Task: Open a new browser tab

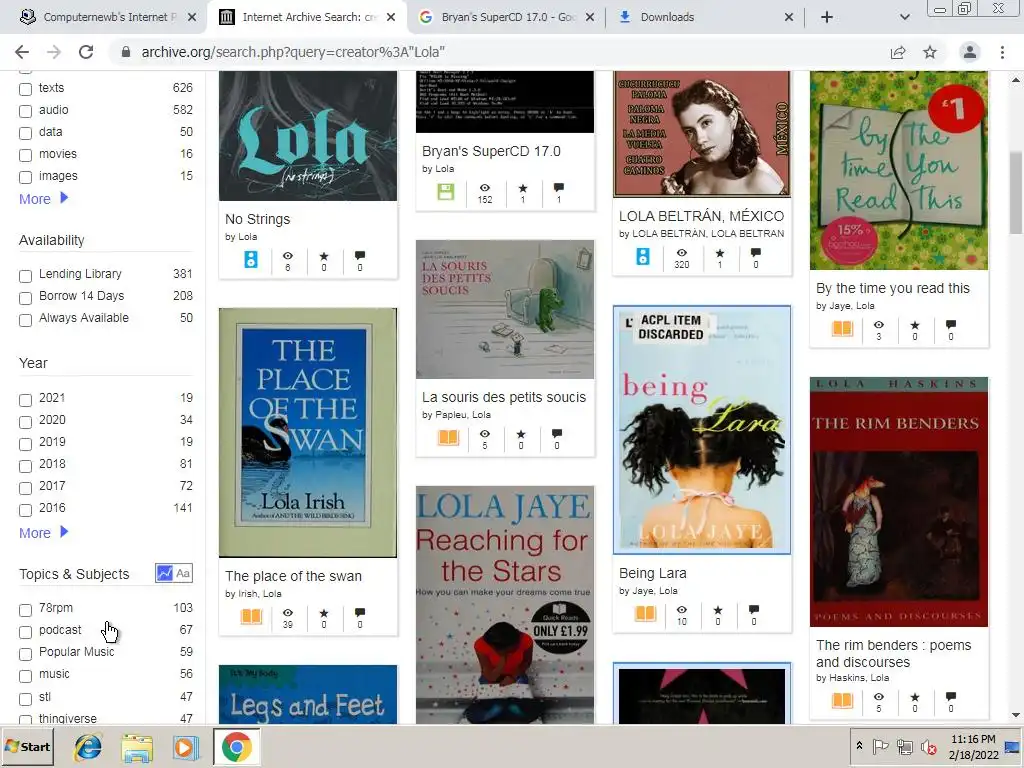Action: [827, 17]
